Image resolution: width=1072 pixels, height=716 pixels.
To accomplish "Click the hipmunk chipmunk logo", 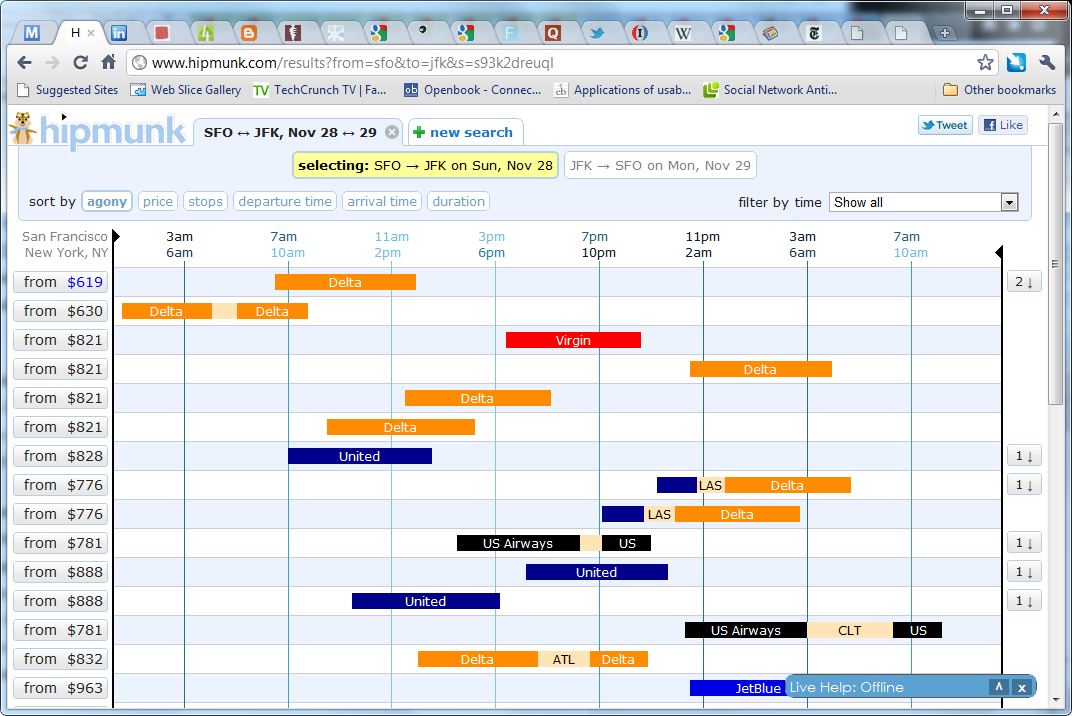I will (x=98, y=130).
